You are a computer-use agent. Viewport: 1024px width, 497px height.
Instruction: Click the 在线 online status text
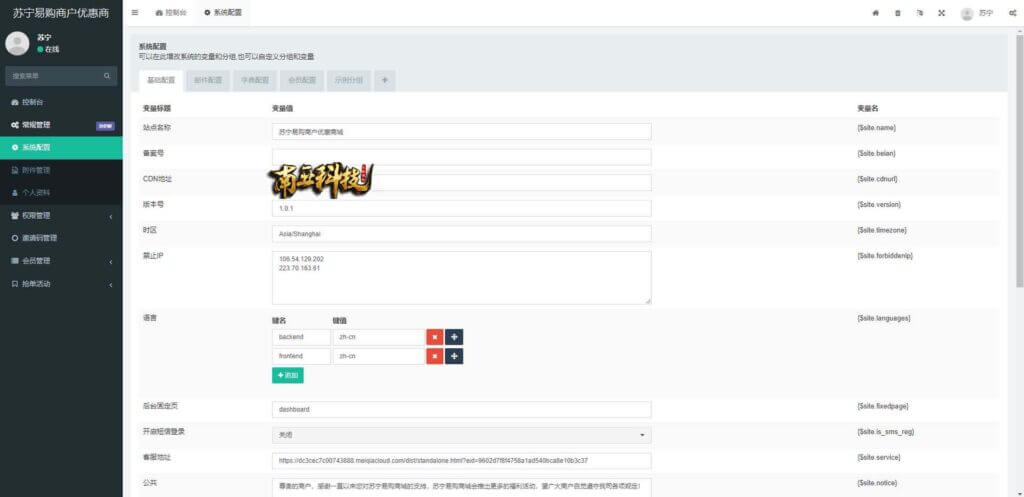point(52,49)
